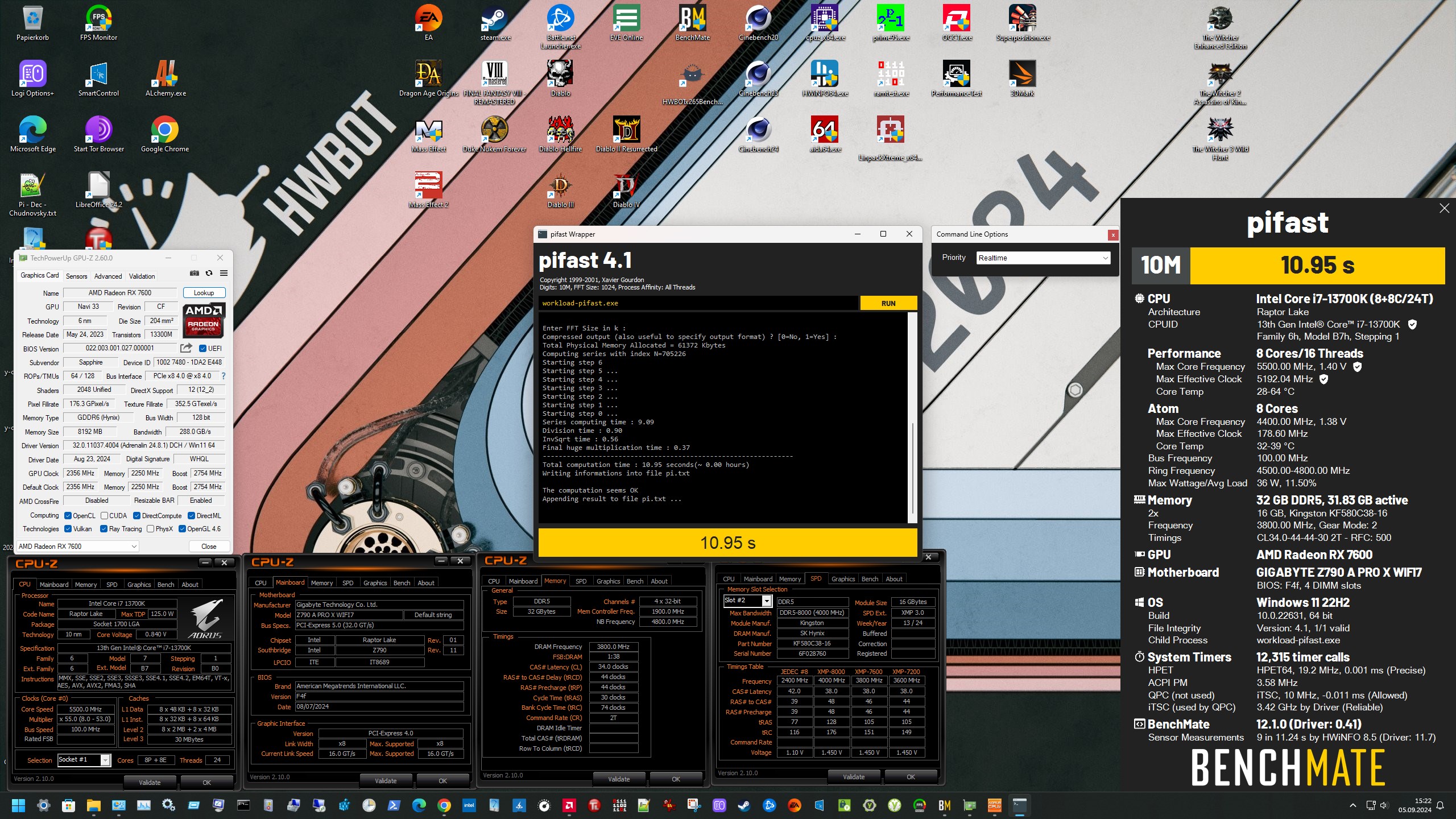Toggle PhysX checkbox in GPU-Z
1456x819 pixels.
point(150,529)
